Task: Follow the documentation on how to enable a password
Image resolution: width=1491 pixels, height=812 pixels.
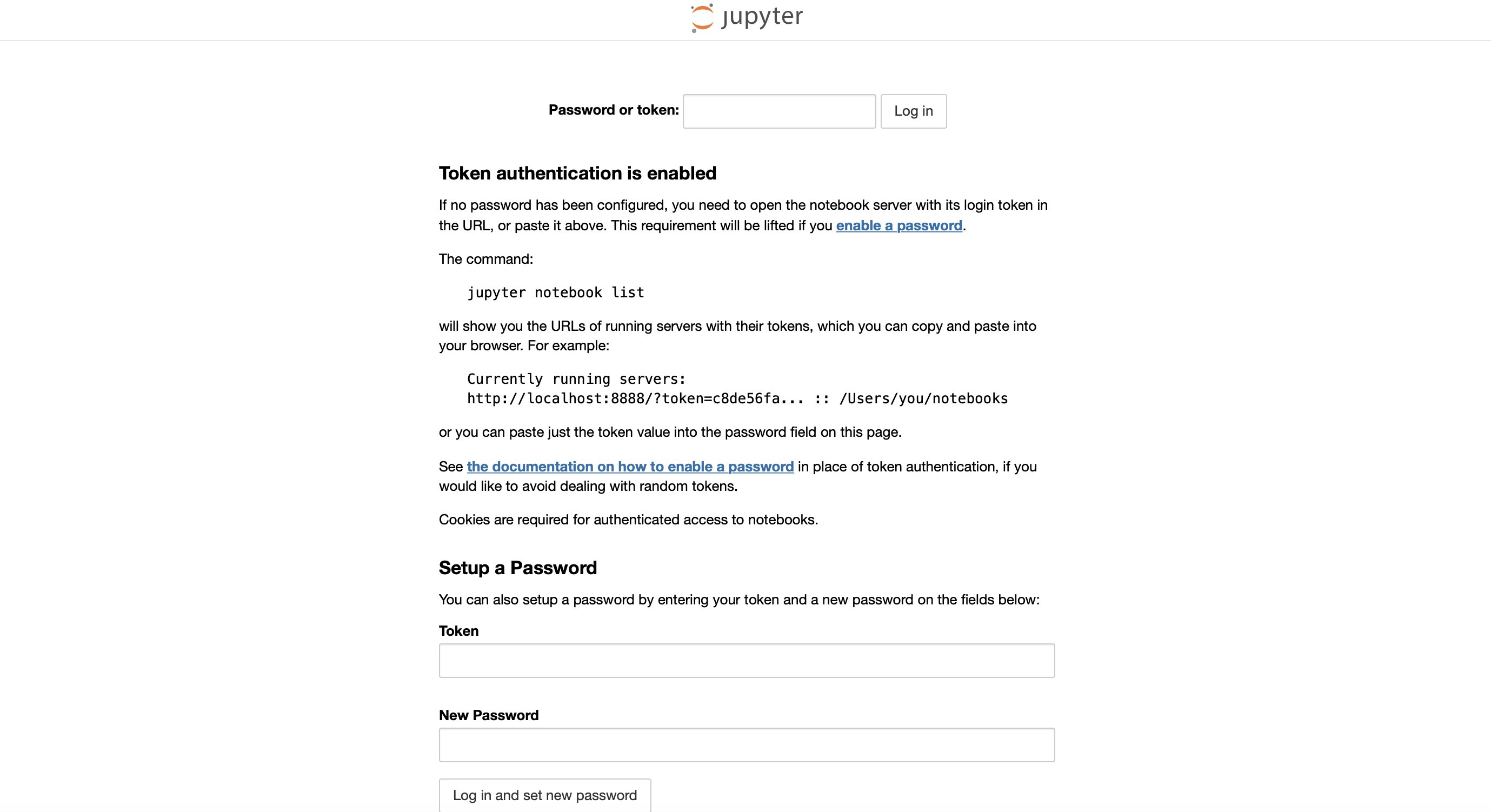Action: pos(630,467)
